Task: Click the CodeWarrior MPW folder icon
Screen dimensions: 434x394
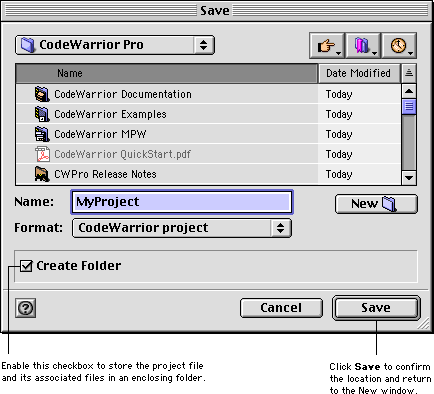Action: click(x=42, y=134)
